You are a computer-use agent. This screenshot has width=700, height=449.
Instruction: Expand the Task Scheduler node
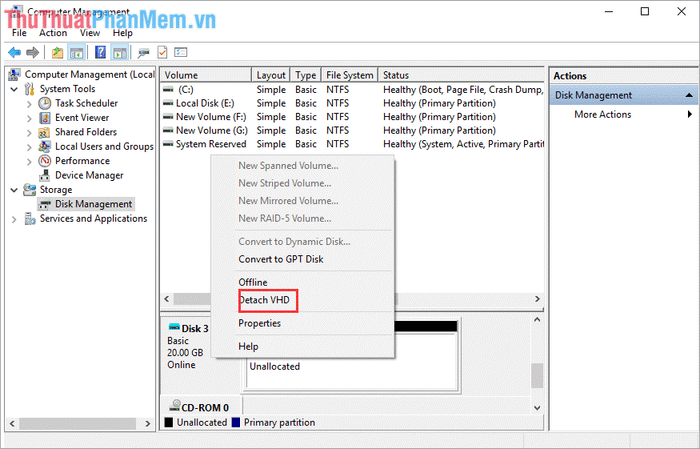(29, 104)
